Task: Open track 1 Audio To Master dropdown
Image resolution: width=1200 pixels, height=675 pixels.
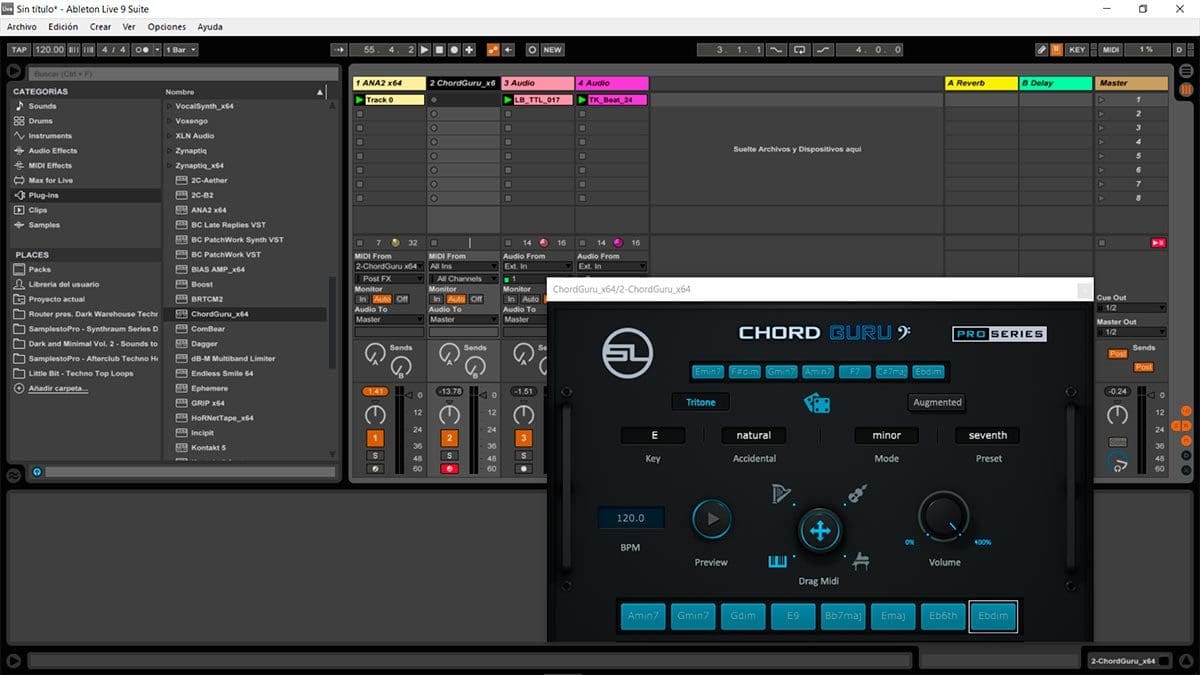Action: click(390, 320)
